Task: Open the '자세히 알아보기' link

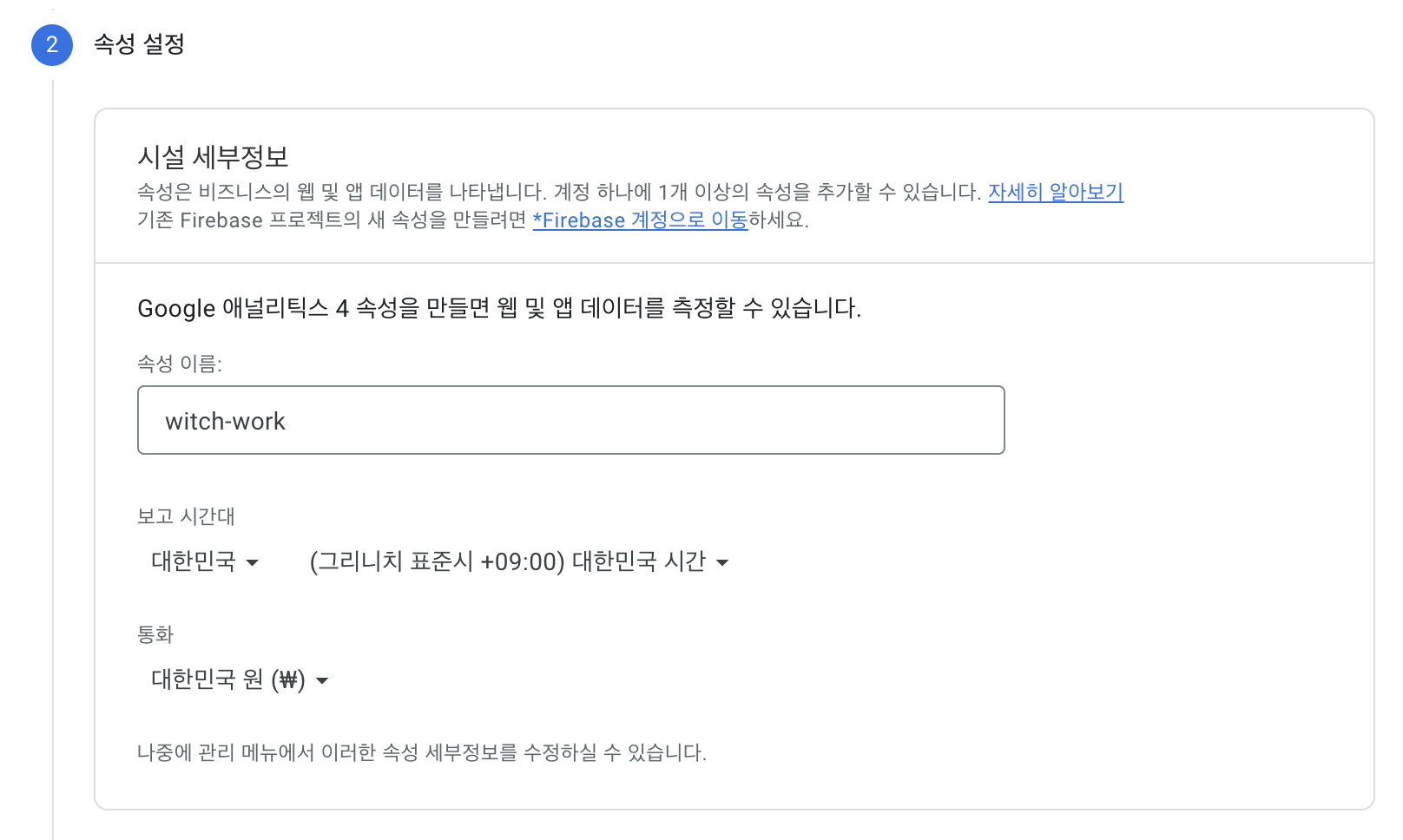Action: (x=1055, y=192)
